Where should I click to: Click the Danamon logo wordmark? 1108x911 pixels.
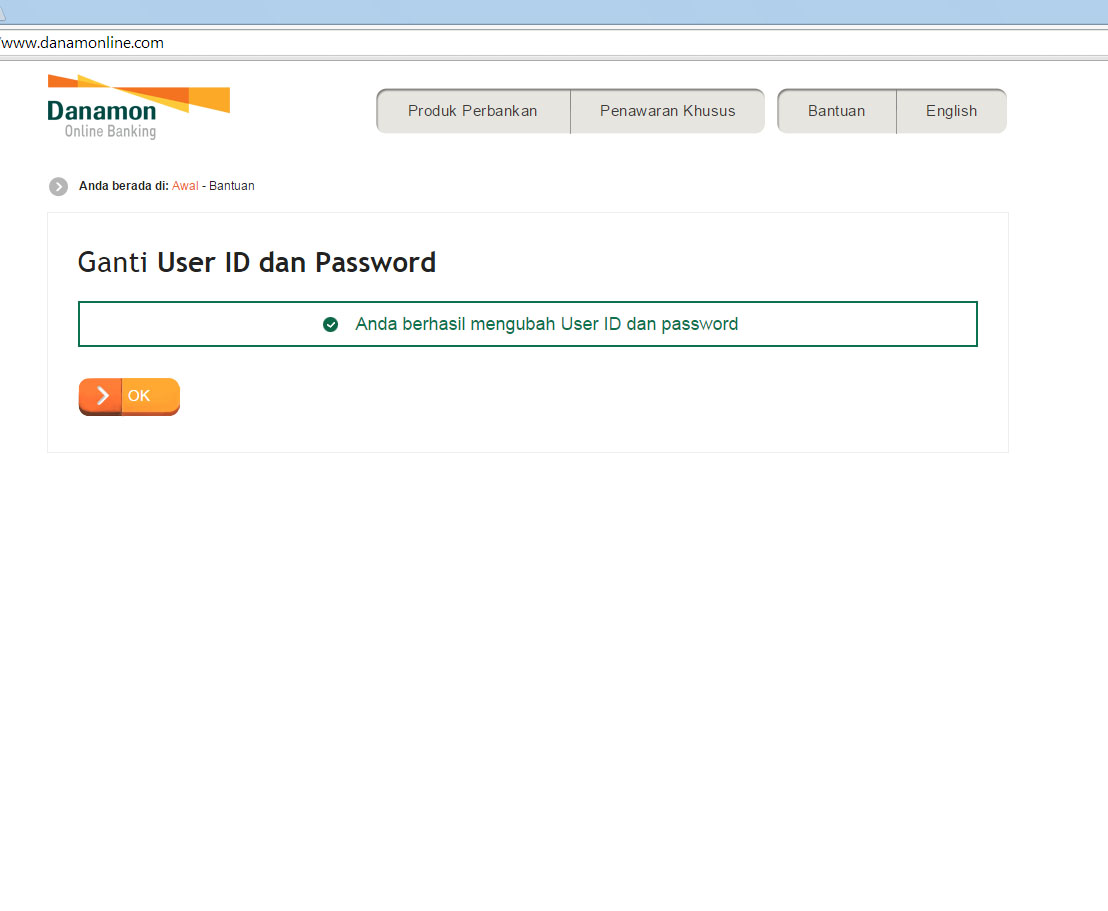102,111
